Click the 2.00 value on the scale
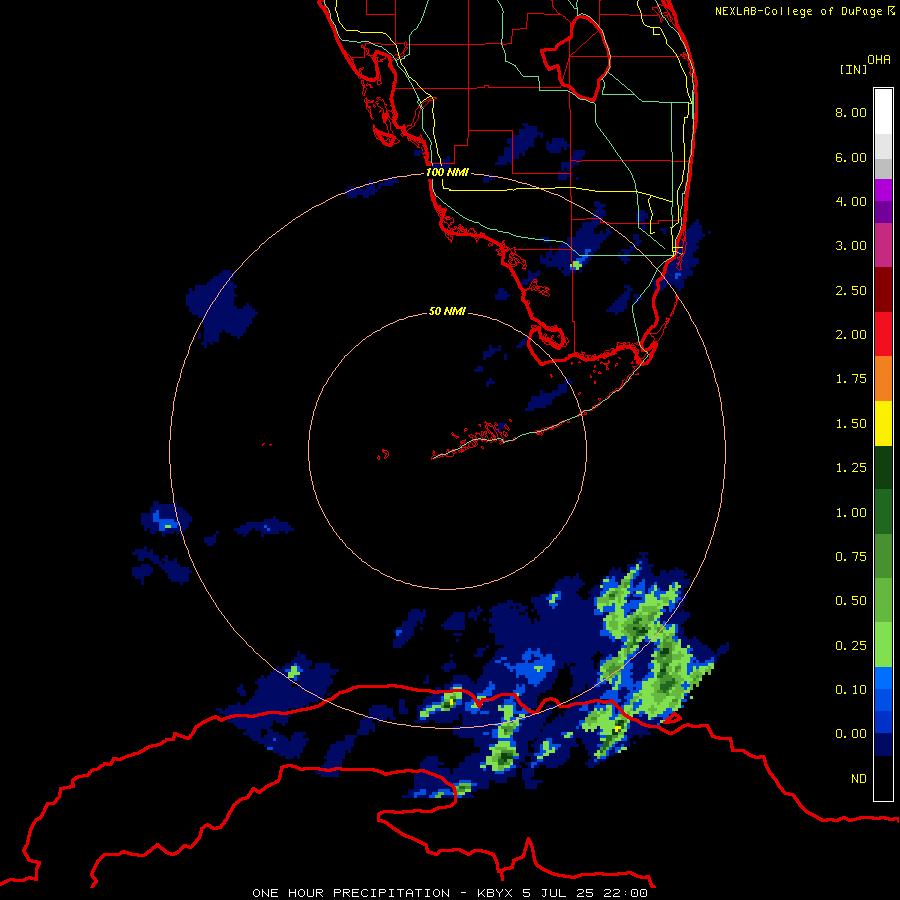 click(851, 335)
